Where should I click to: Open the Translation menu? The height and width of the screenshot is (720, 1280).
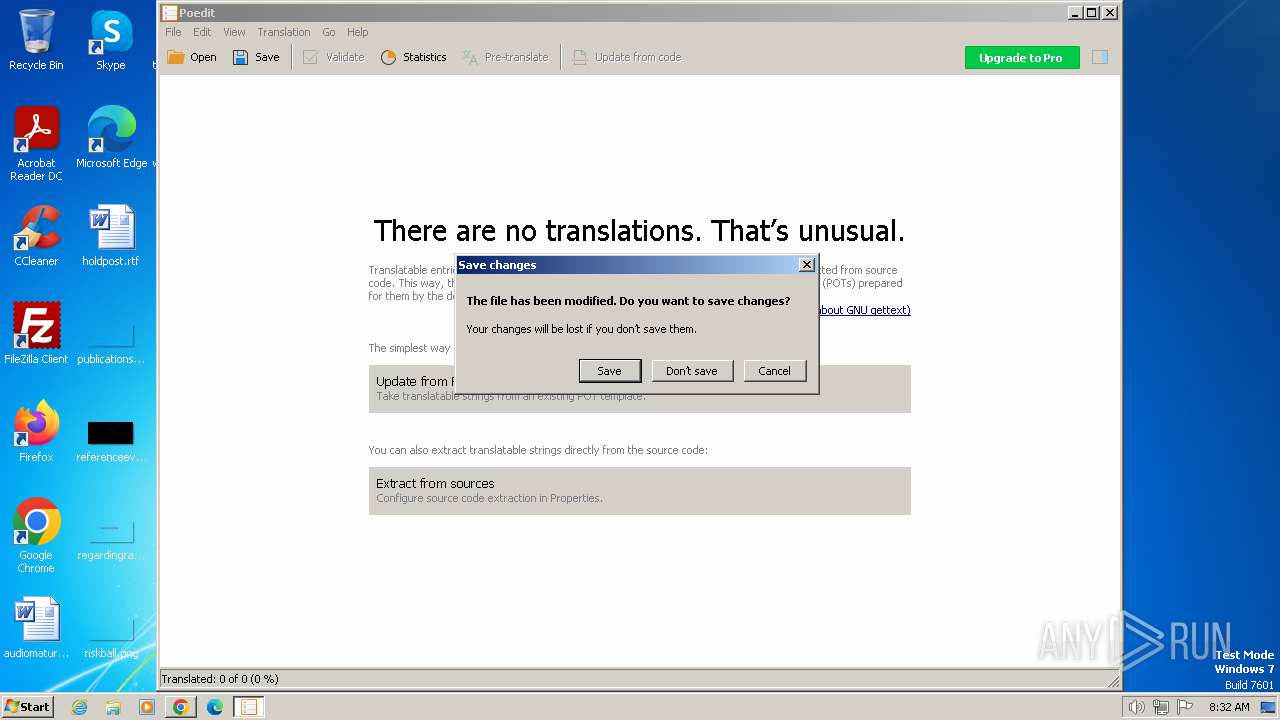pyautogui.click(x=283, y=32)
